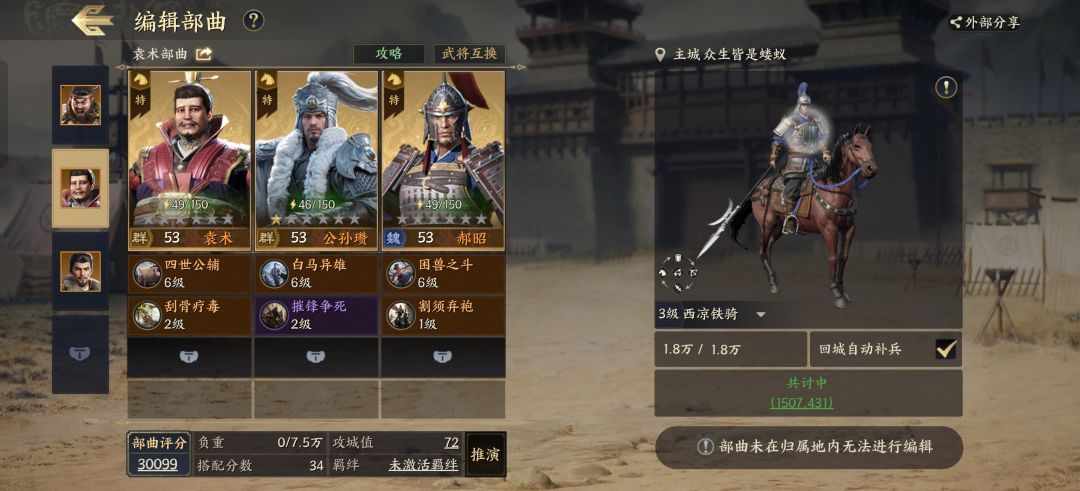Click share icon beside 袁术部曲

pos(204,54)
